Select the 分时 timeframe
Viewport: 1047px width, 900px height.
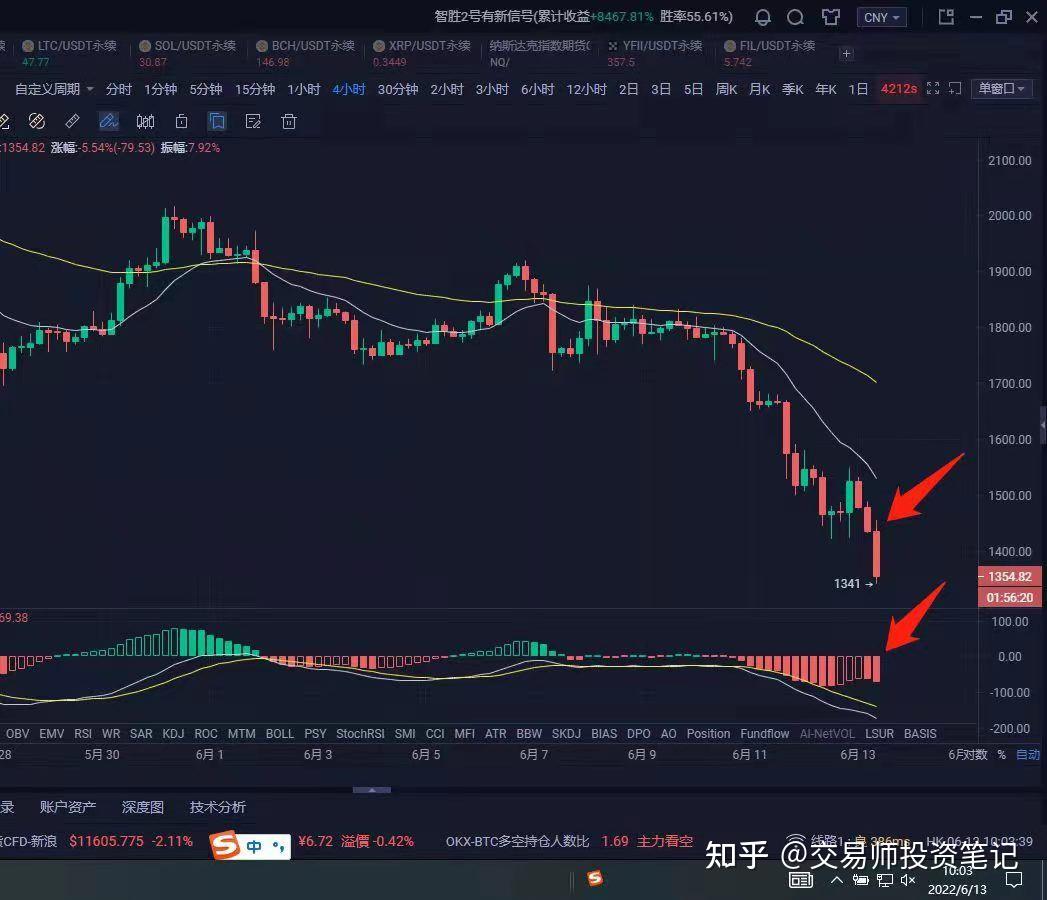(x=118, y=89)
